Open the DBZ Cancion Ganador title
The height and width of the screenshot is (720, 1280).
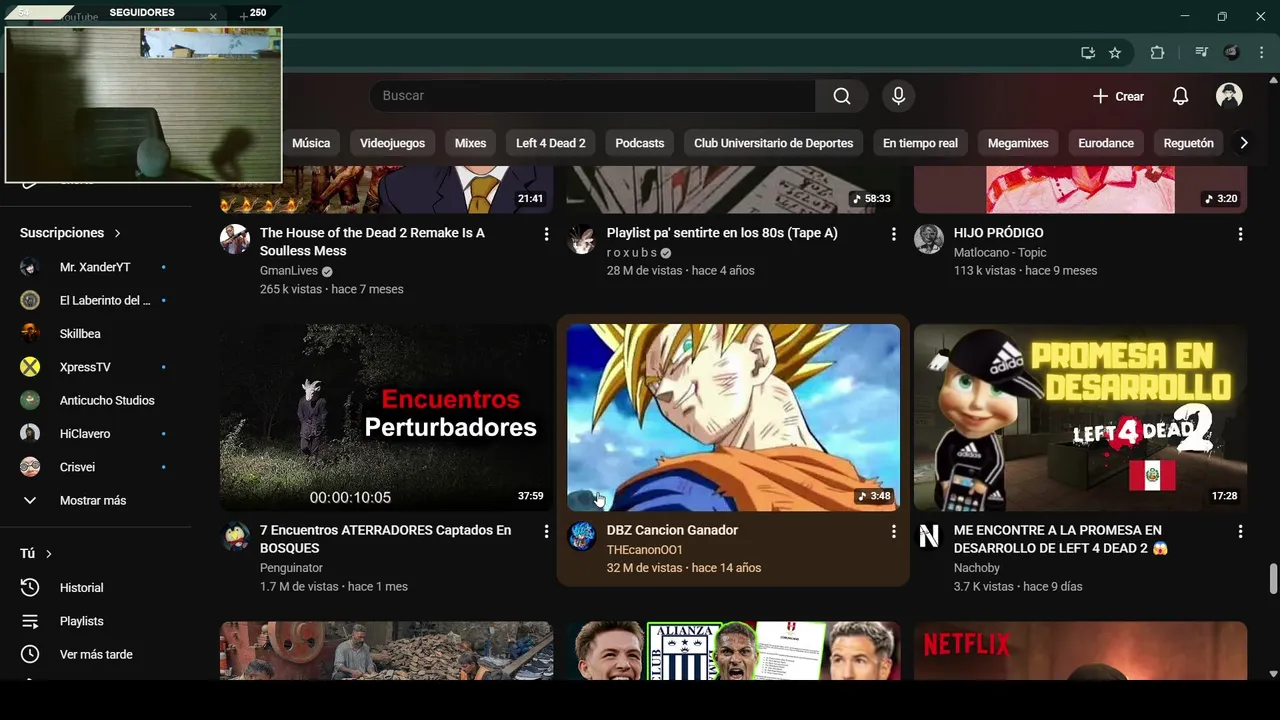click(672, 530)
